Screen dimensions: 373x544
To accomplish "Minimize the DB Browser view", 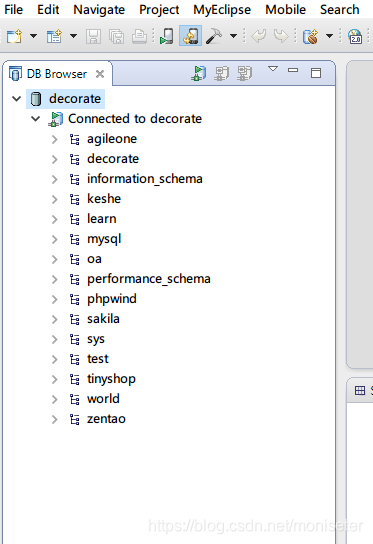I will 293,70.
